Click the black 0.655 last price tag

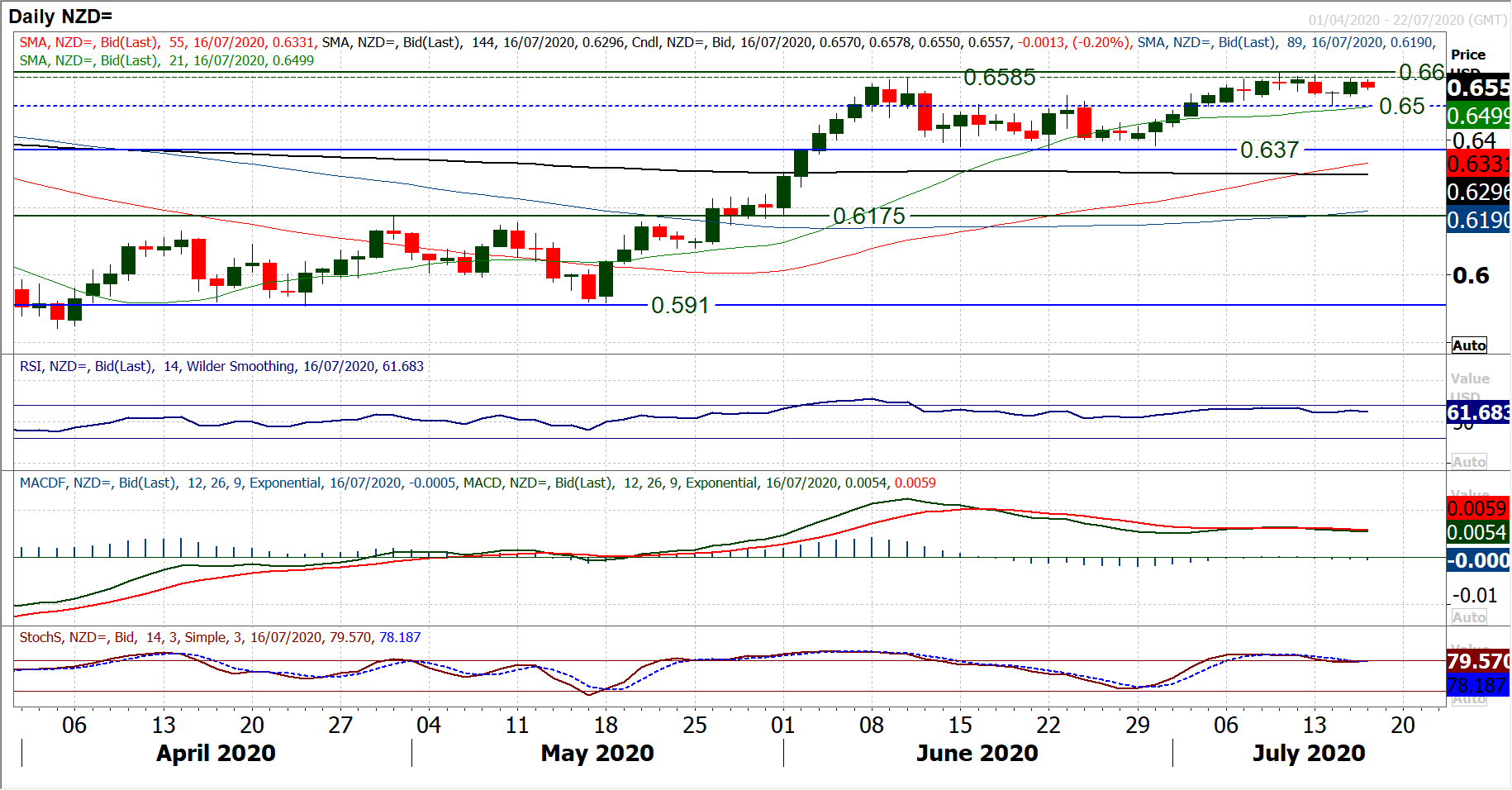pos(1478,88)
